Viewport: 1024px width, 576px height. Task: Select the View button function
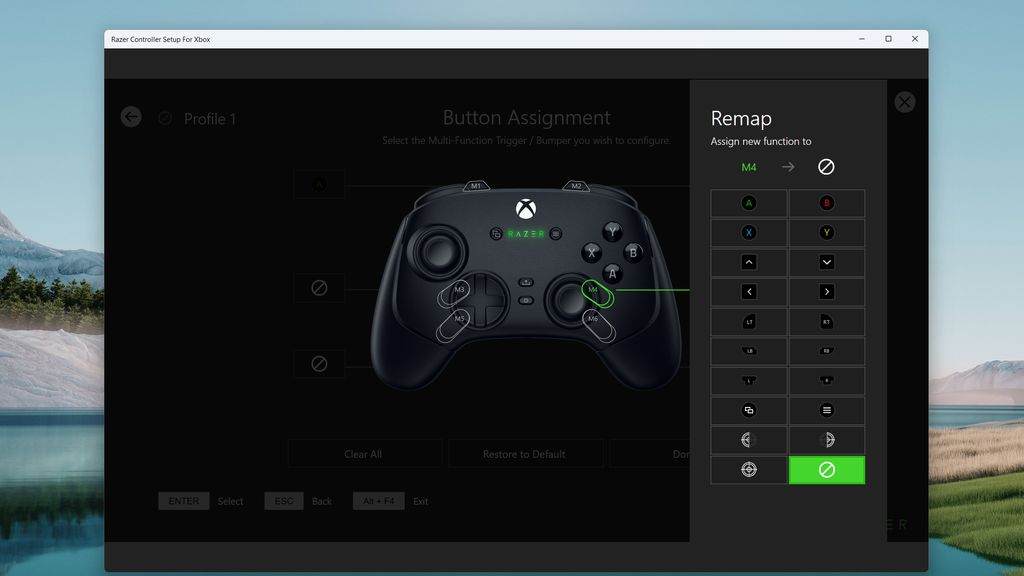point(748,410)
